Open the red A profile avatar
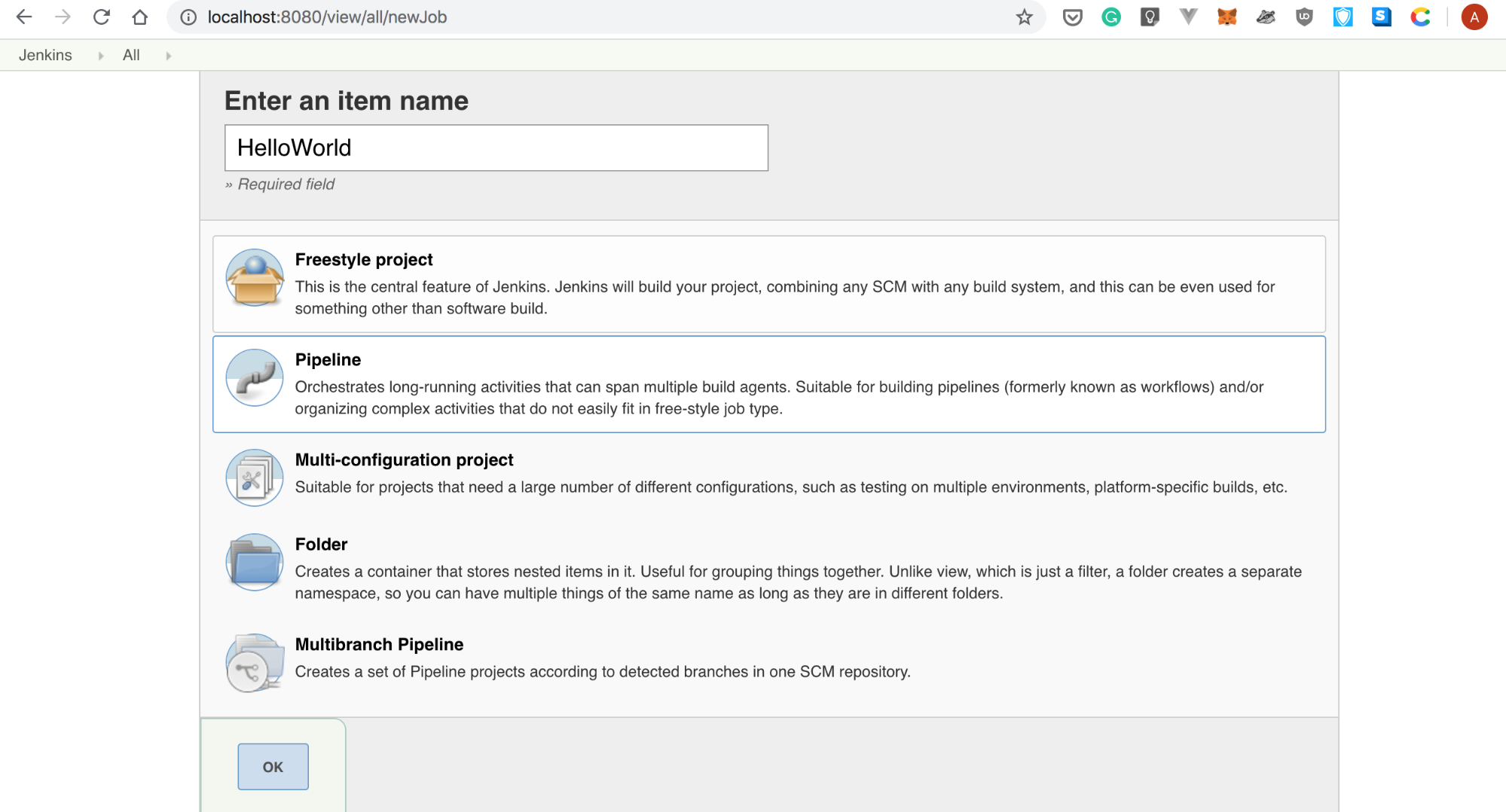The image size is (1506, 812). click(1474, 17)
